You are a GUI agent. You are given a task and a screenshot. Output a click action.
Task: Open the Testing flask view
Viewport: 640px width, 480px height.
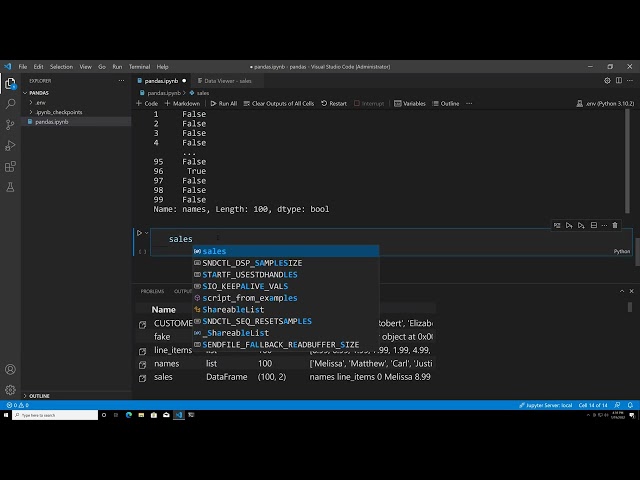click(10, 187)
